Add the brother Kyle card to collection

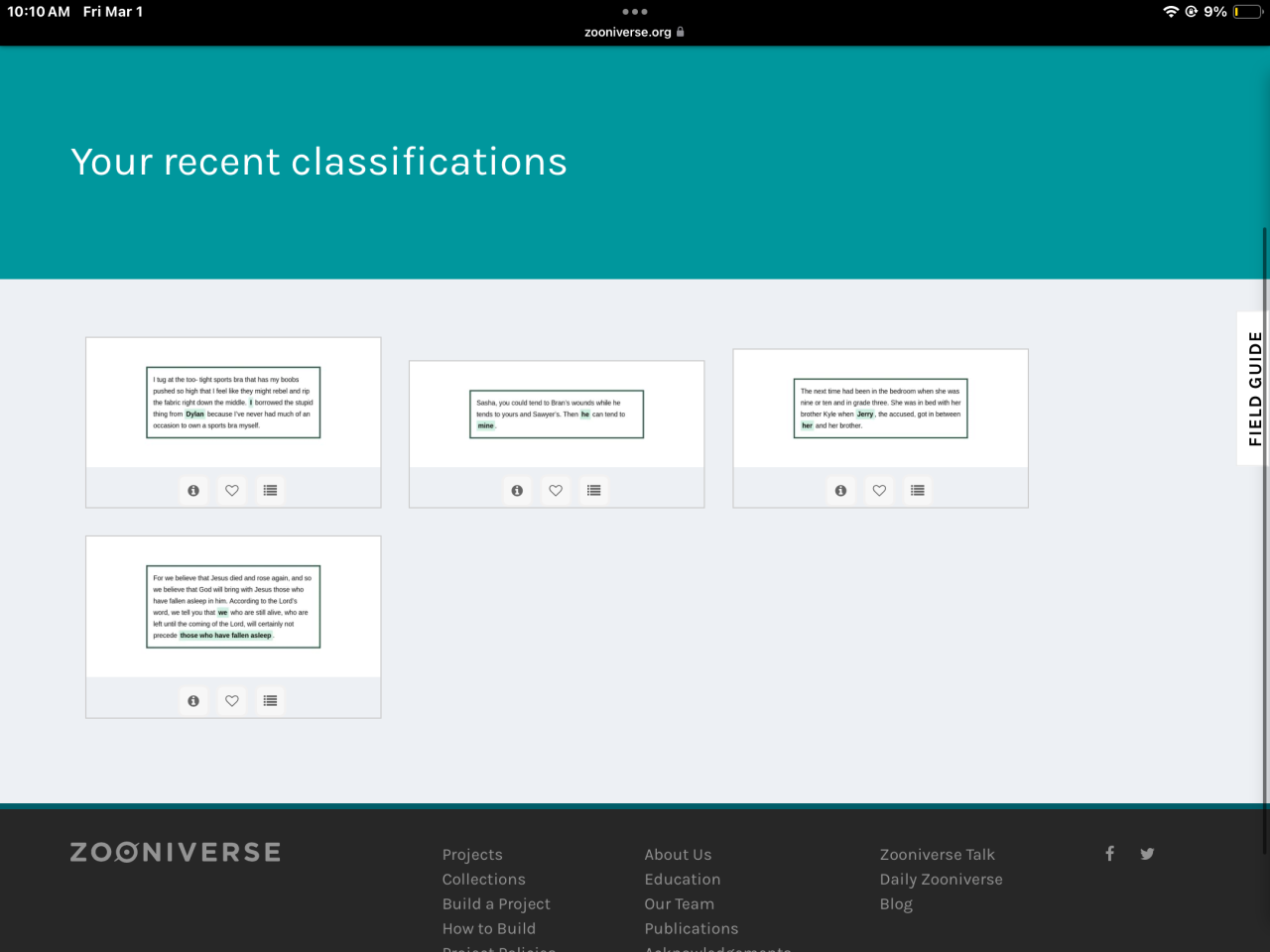coord(918,490)
